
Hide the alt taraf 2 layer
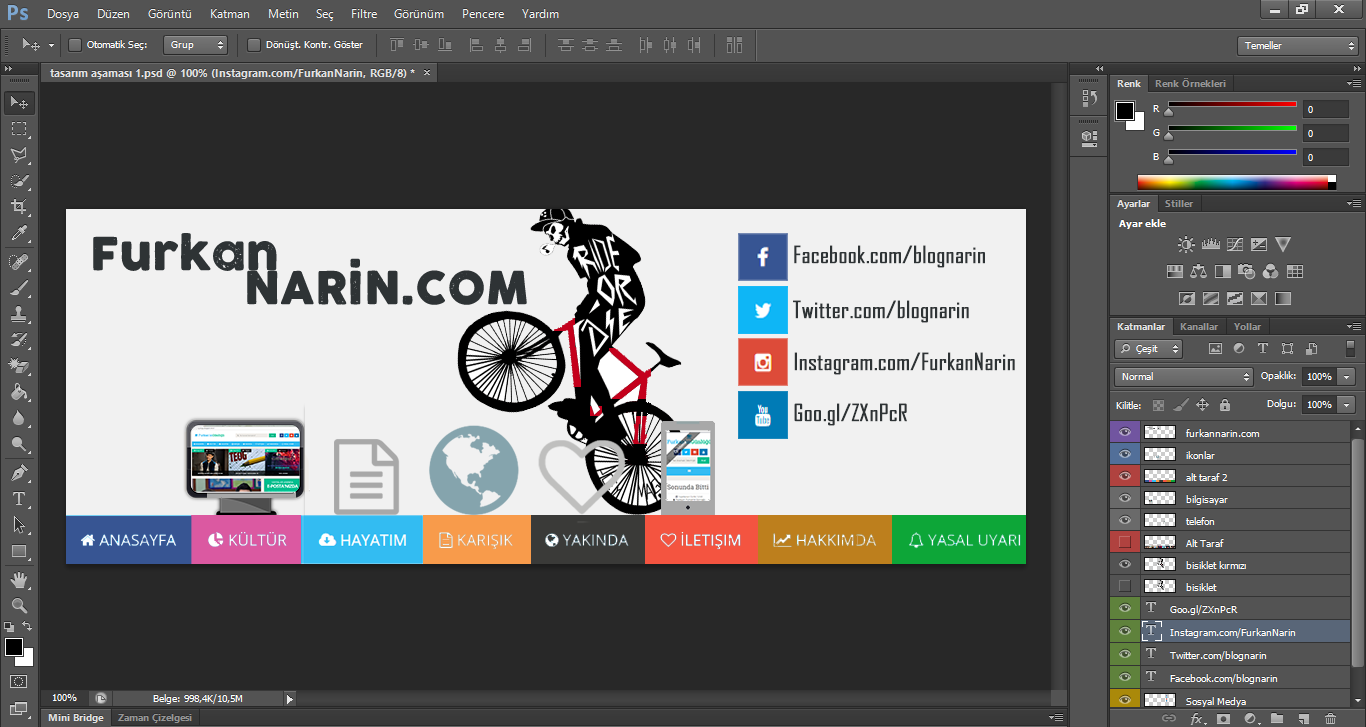[1125, 477]
